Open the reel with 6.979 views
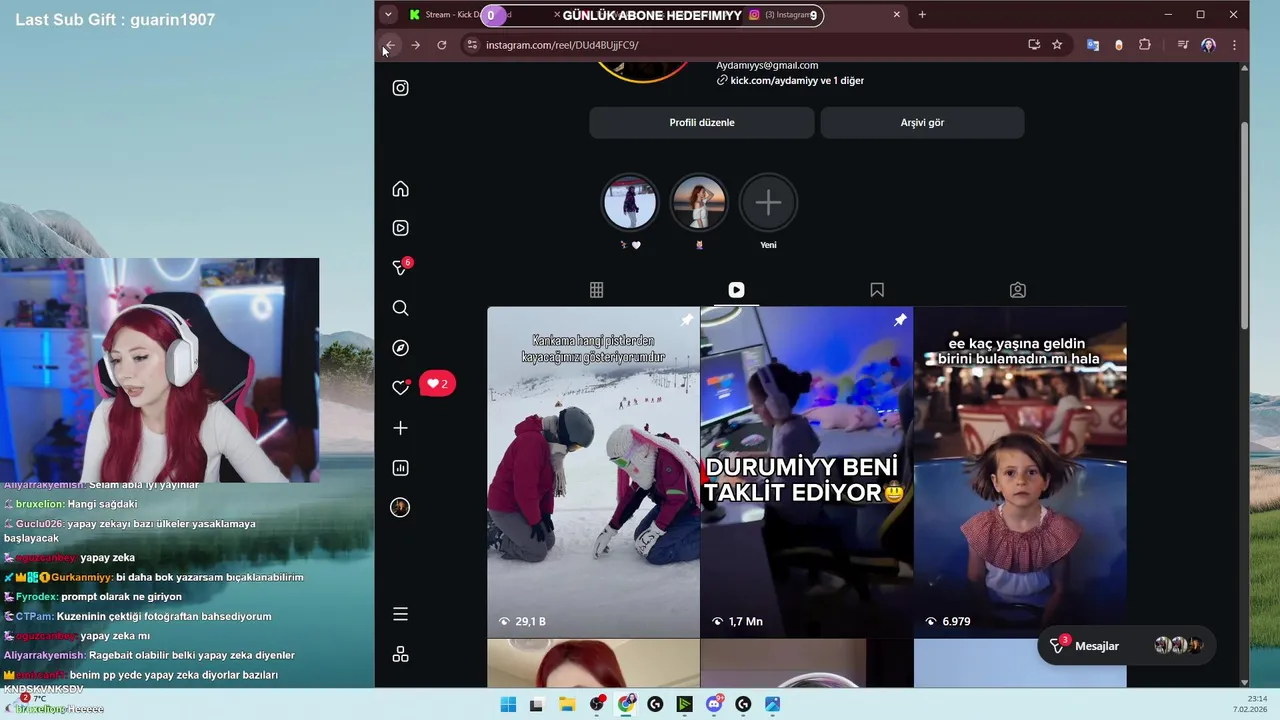 pos(1020,472)
